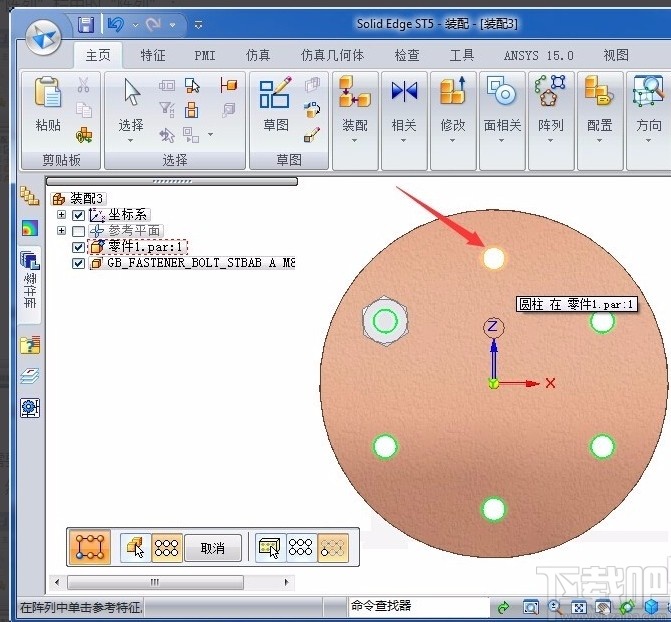
Task: Expand the Modify group dropdown arrow
Action: click(452, 141)
